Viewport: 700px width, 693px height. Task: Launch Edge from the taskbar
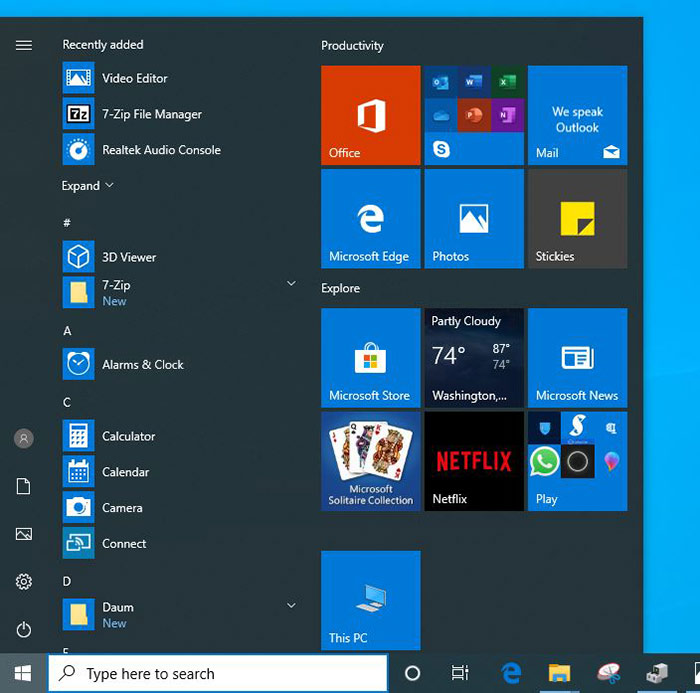[511, 673]
